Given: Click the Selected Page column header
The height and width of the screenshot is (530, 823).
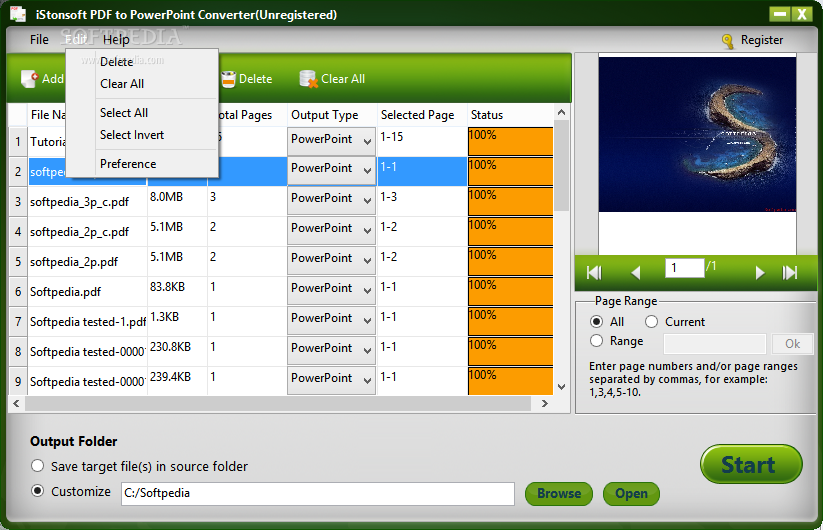Looking at the screenshot, I should pyautogui.click(x=422, y=115).
